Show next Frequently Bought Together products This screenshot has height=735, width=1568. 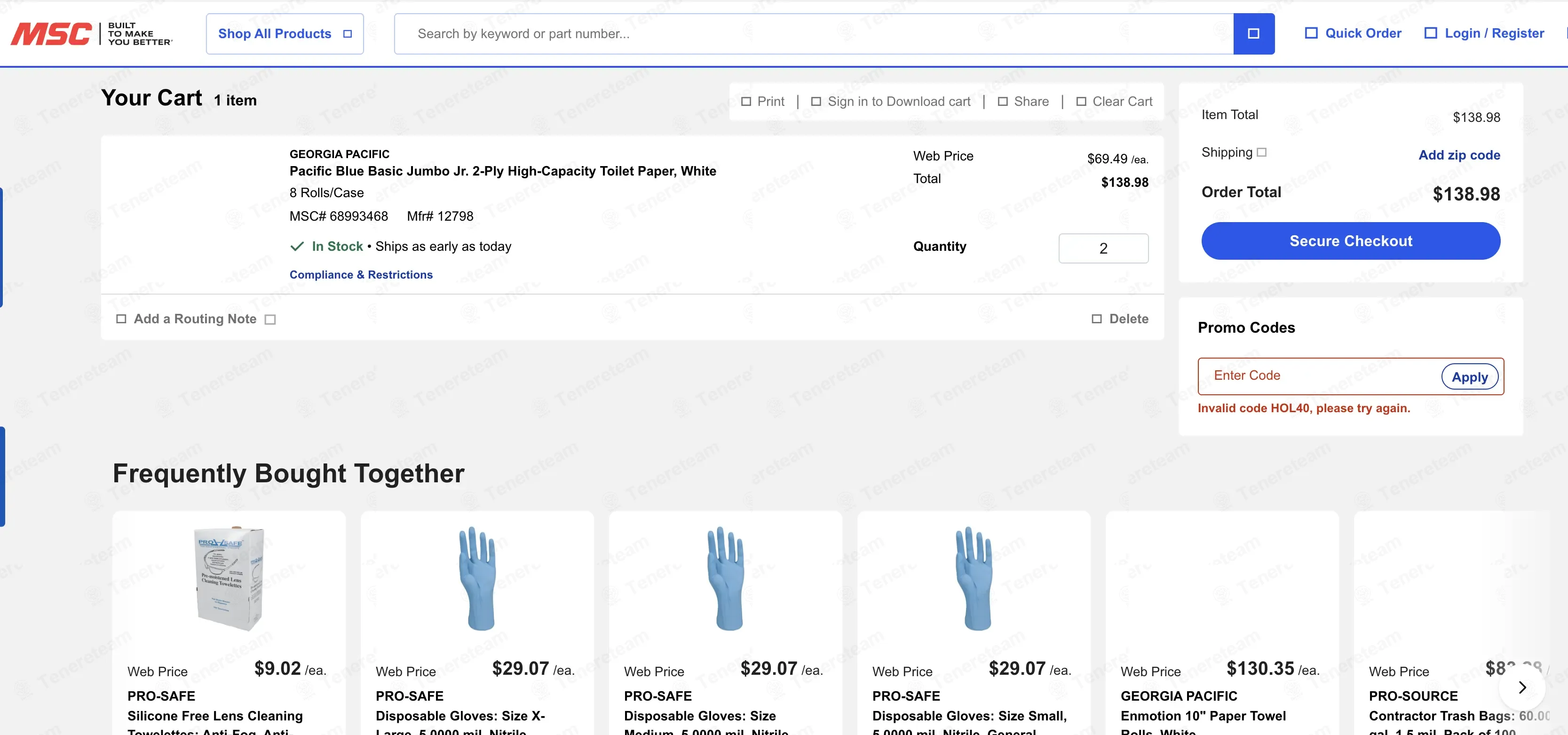pyautogui.click(x=1522, y=687)
